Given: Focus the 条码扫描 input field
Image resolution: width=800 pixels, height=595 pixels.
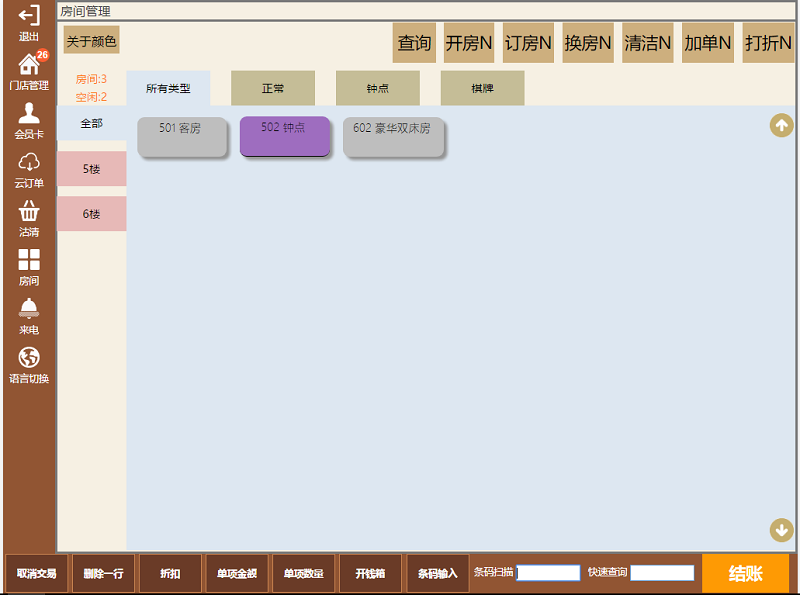Looking at the screenshot, I should pos(548,573).
